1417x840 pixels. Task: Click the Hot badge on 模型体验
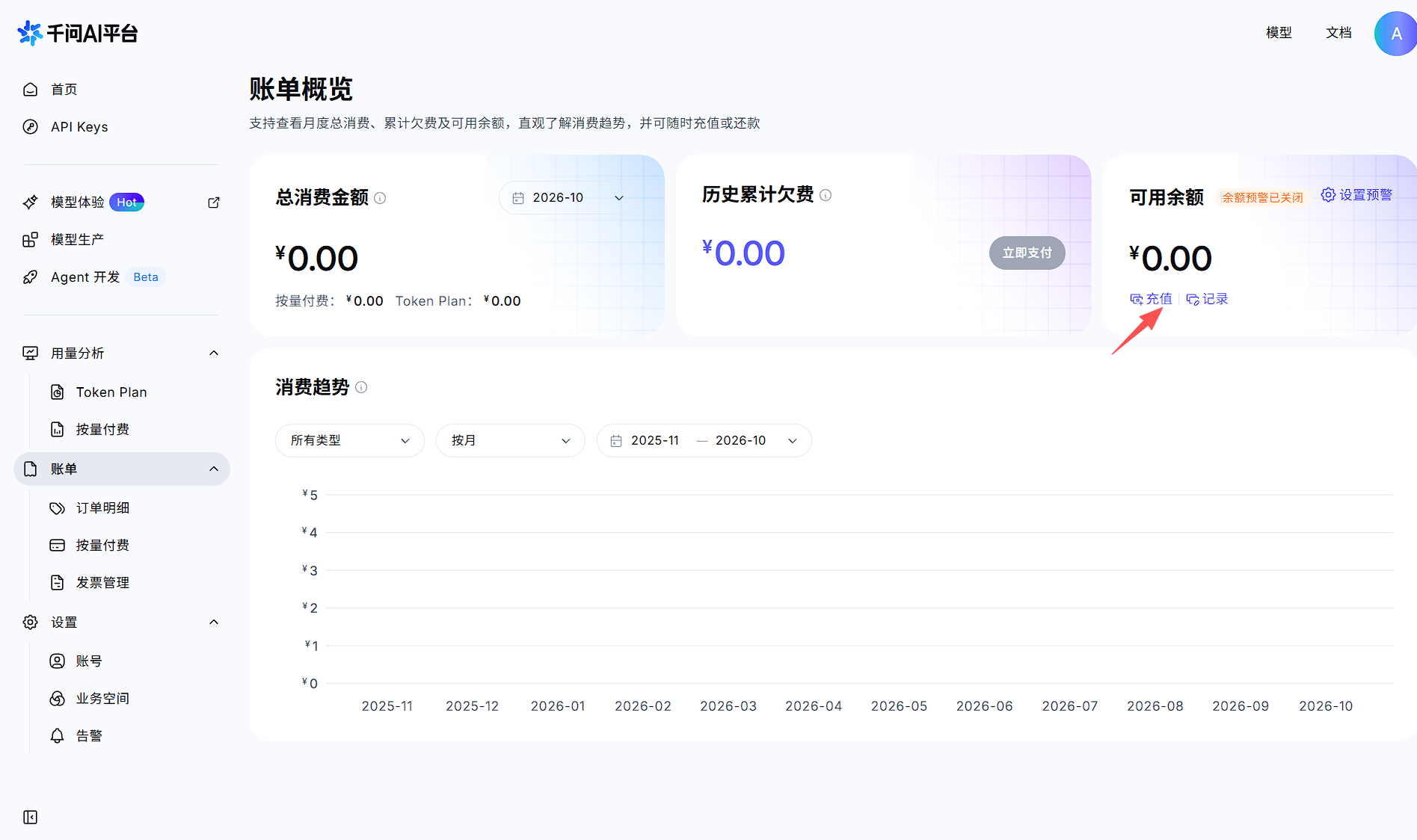126,203
